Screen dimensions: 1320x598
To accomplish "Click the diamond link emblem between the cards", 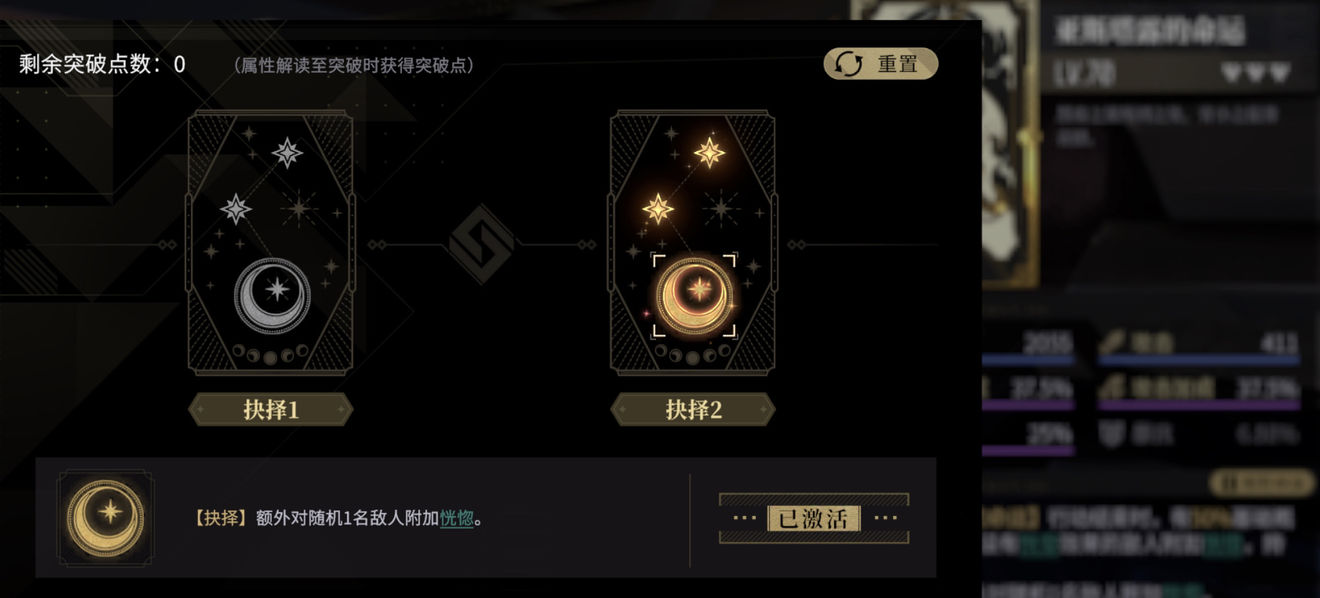I will click(x=481, y=245).
